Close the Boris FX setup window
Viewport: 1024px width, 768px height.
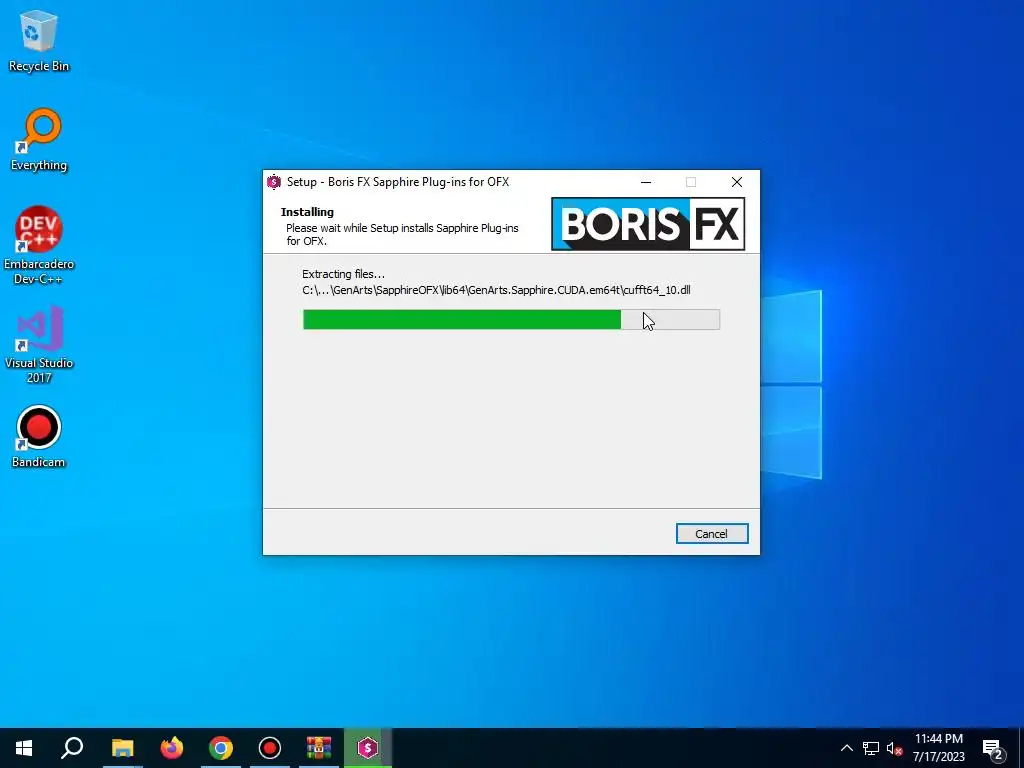737,182
